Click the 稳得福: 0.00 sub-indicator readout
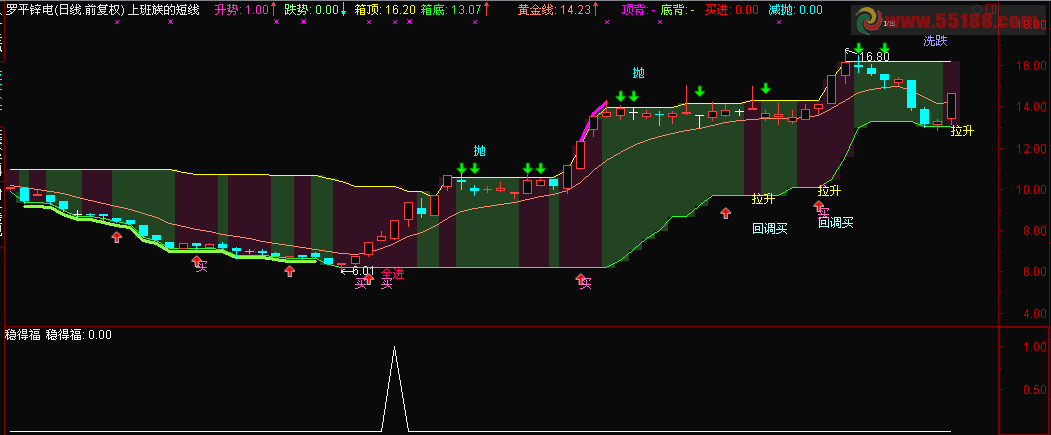 click(x=78, y=335)
